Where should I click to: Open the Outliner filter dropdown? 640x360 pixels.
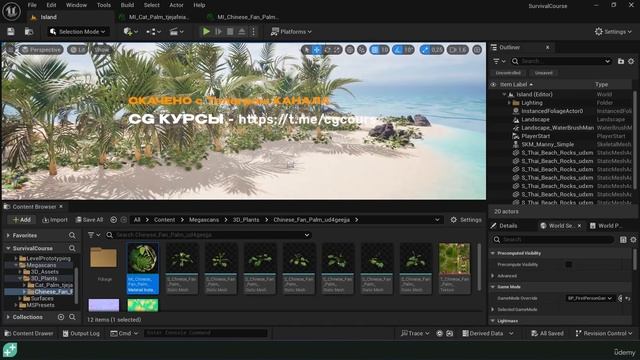click(x=499, y=61)
